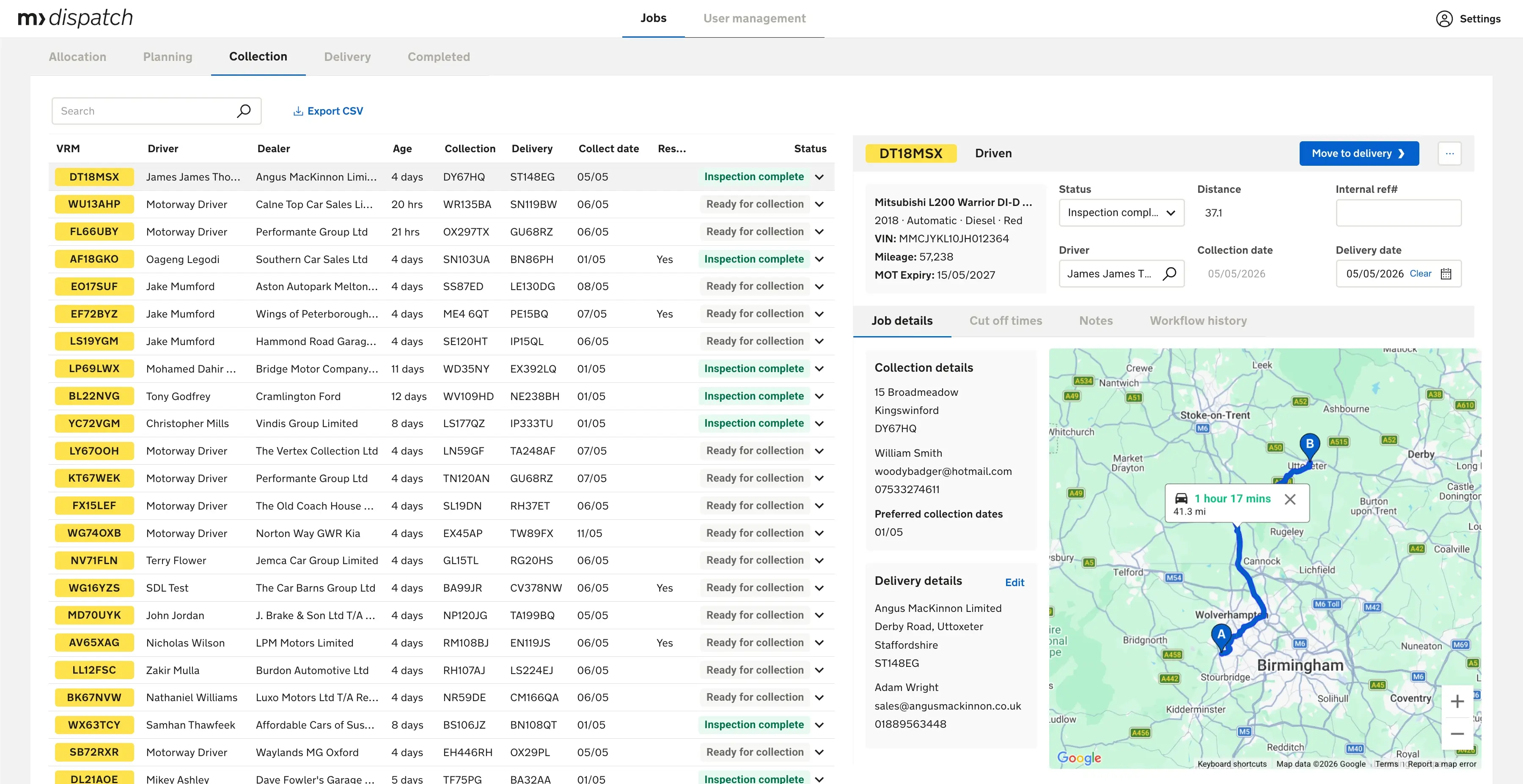
Task: Expand the WU13AHP row chevron
Action: (819, 204)
